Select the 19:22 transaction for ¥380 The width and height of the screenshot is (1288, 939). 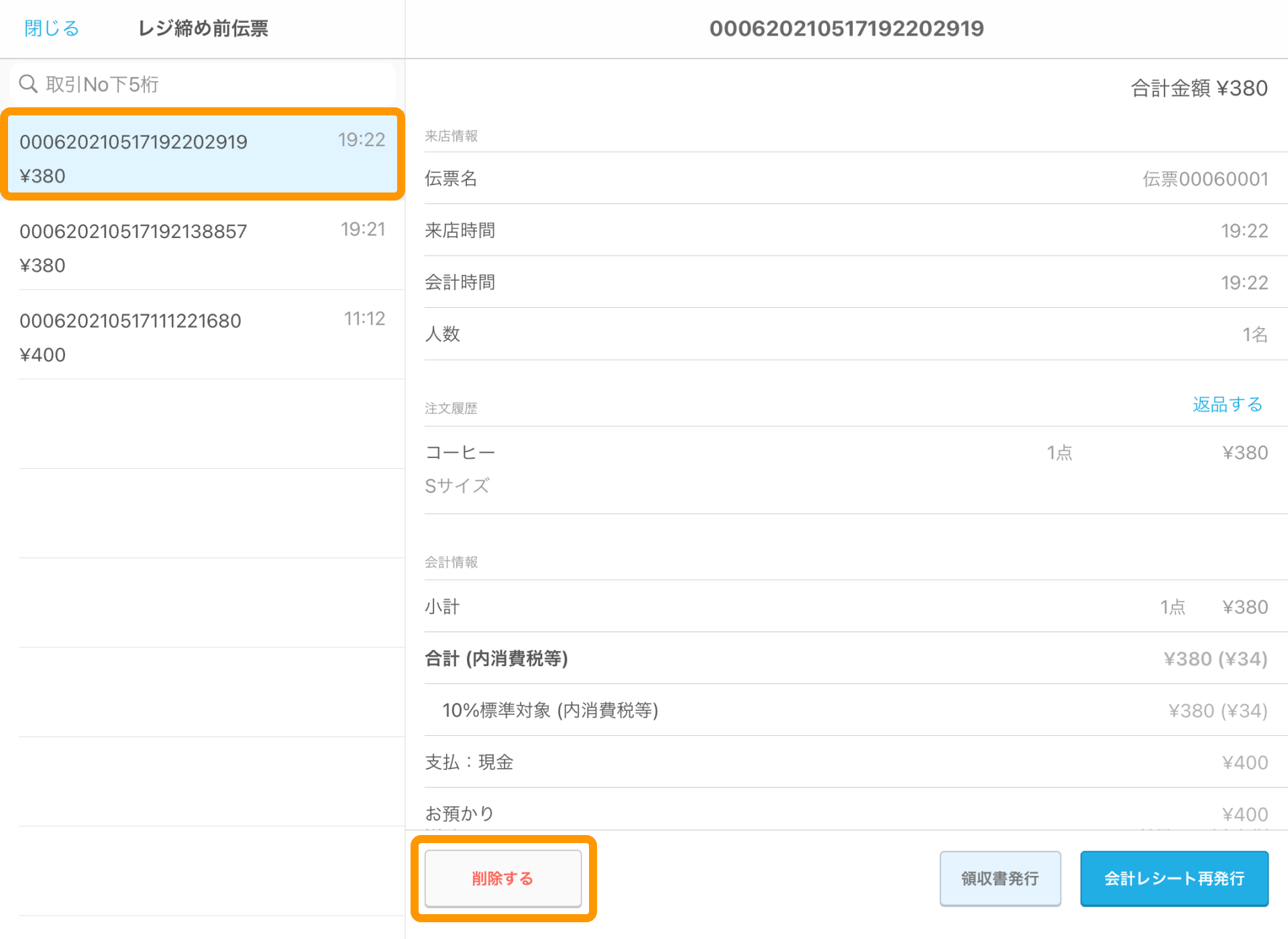(202, 158)
